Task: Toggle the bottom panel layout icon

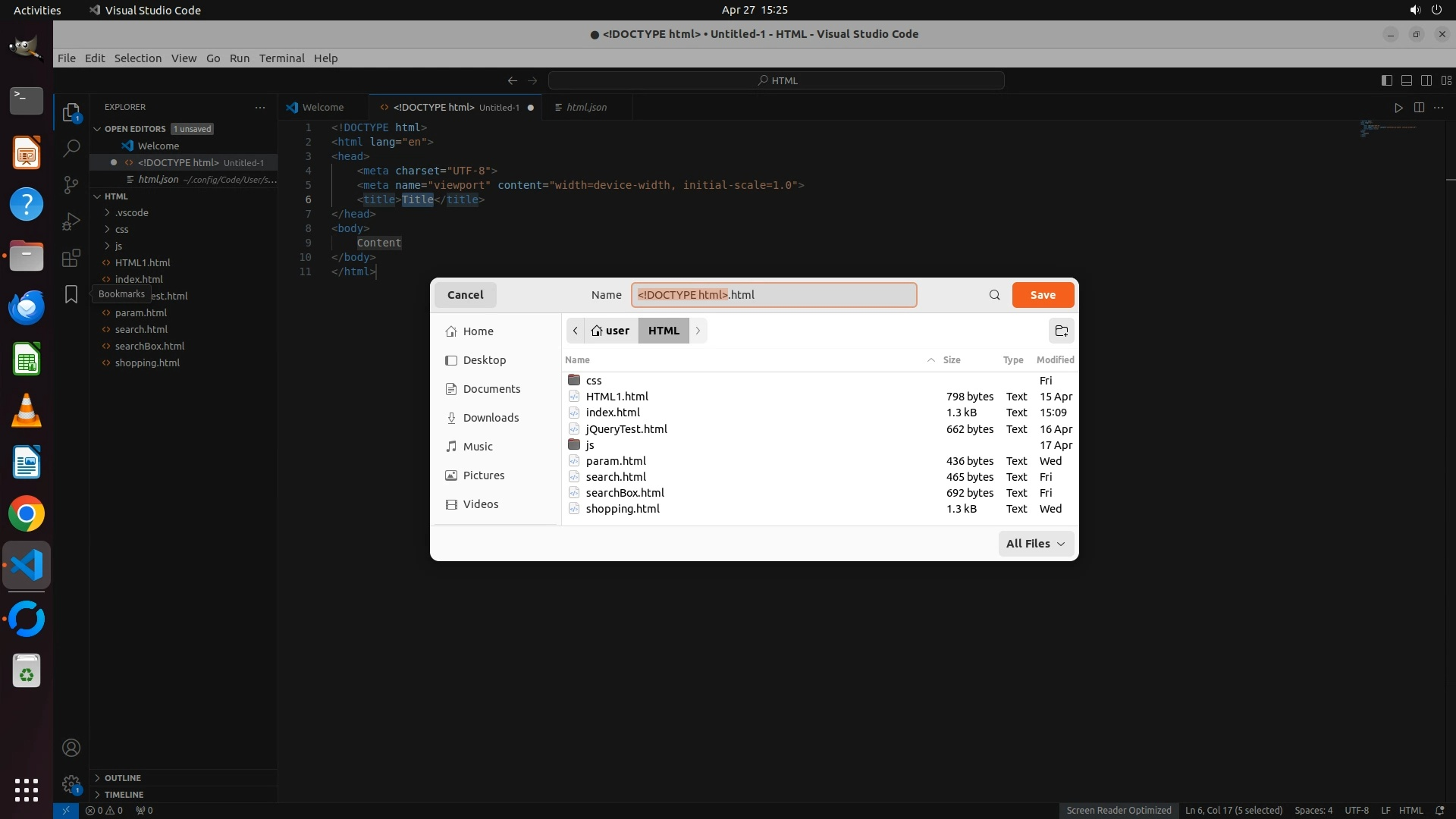Action: pyautogui.click(x=1406, y=80)
